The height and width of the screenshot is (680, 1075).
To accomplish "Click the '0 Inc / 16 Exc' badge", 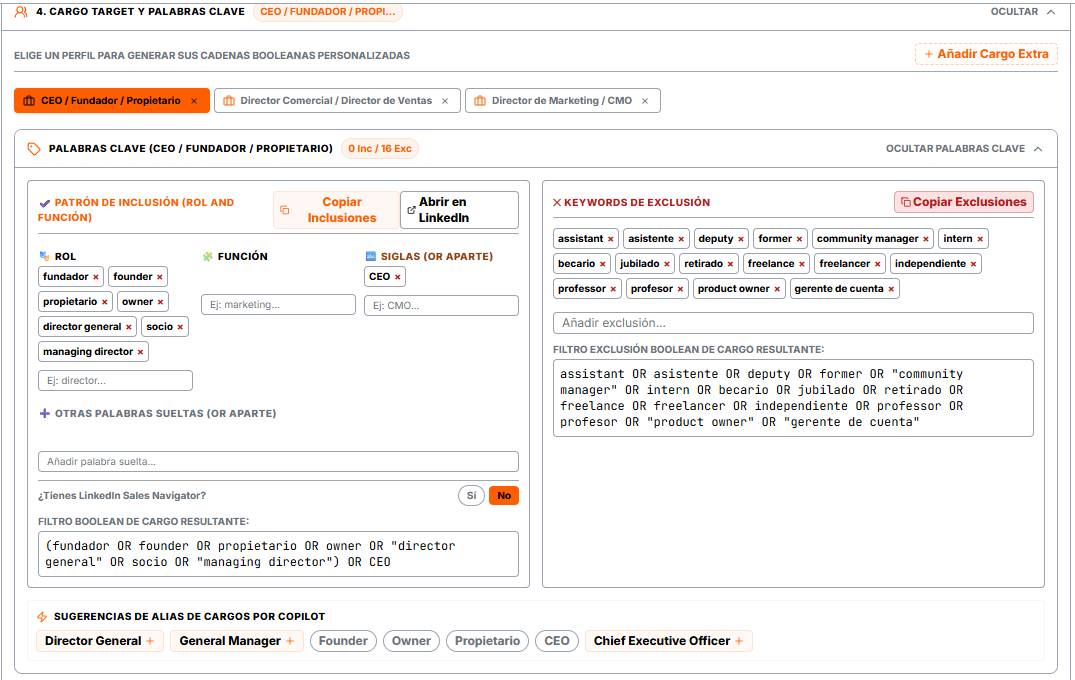I will click(x=380, y=149).
